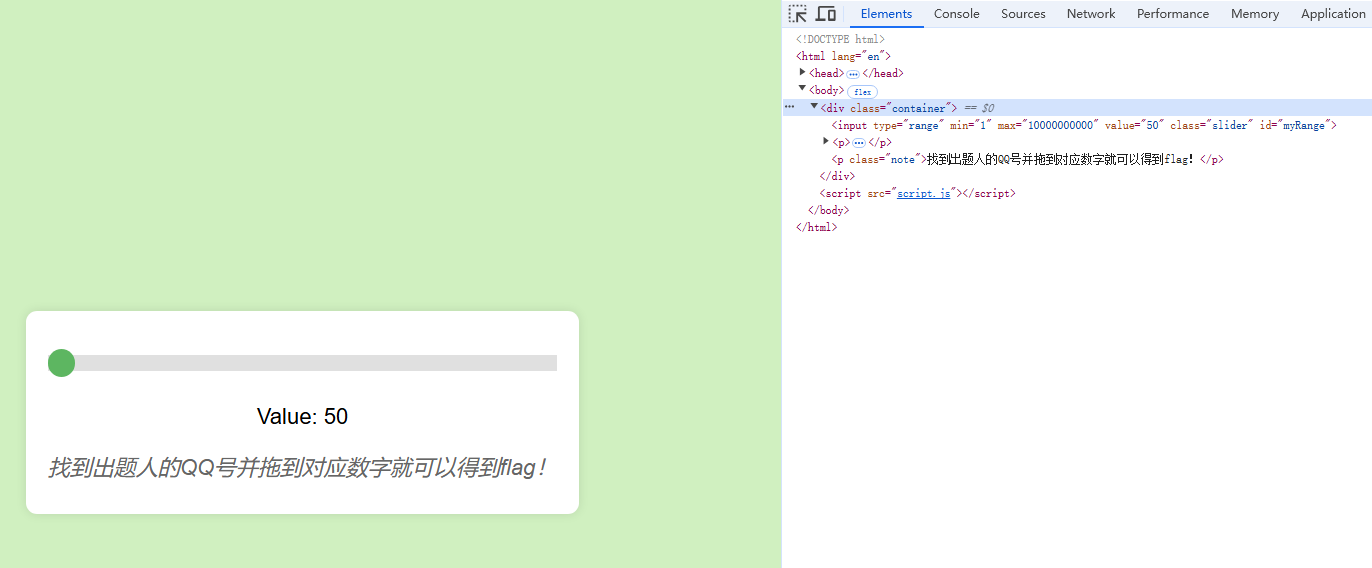Expand the head element node

(802, 73)
